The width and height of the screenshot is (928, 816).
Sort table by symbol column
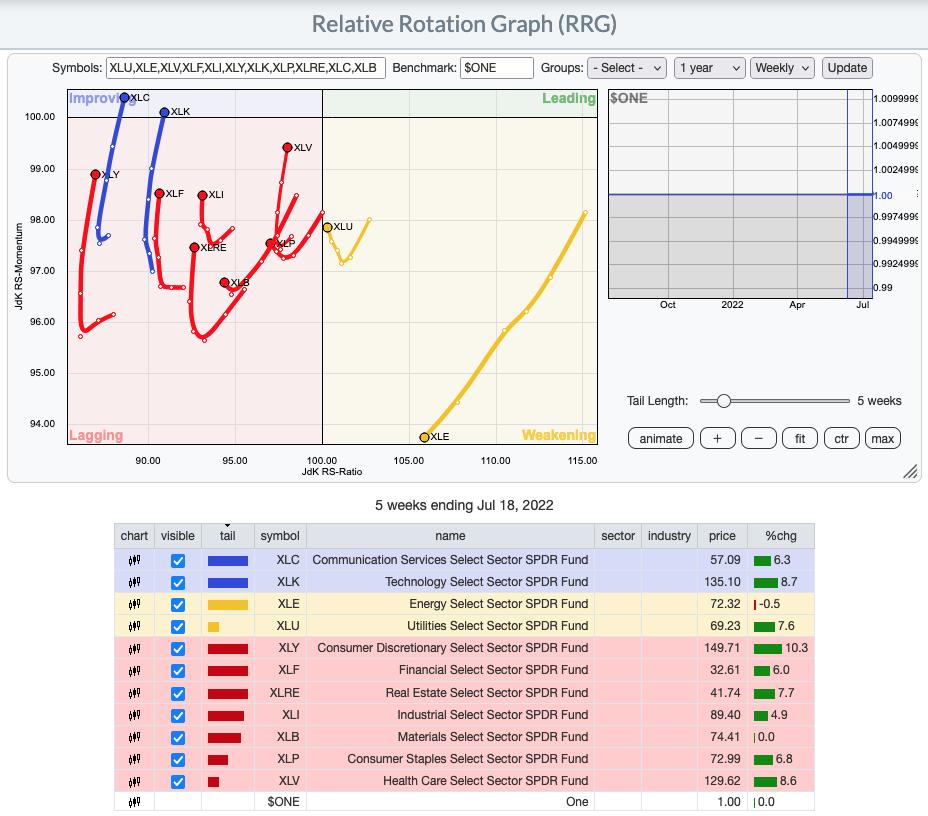(280, 536)
